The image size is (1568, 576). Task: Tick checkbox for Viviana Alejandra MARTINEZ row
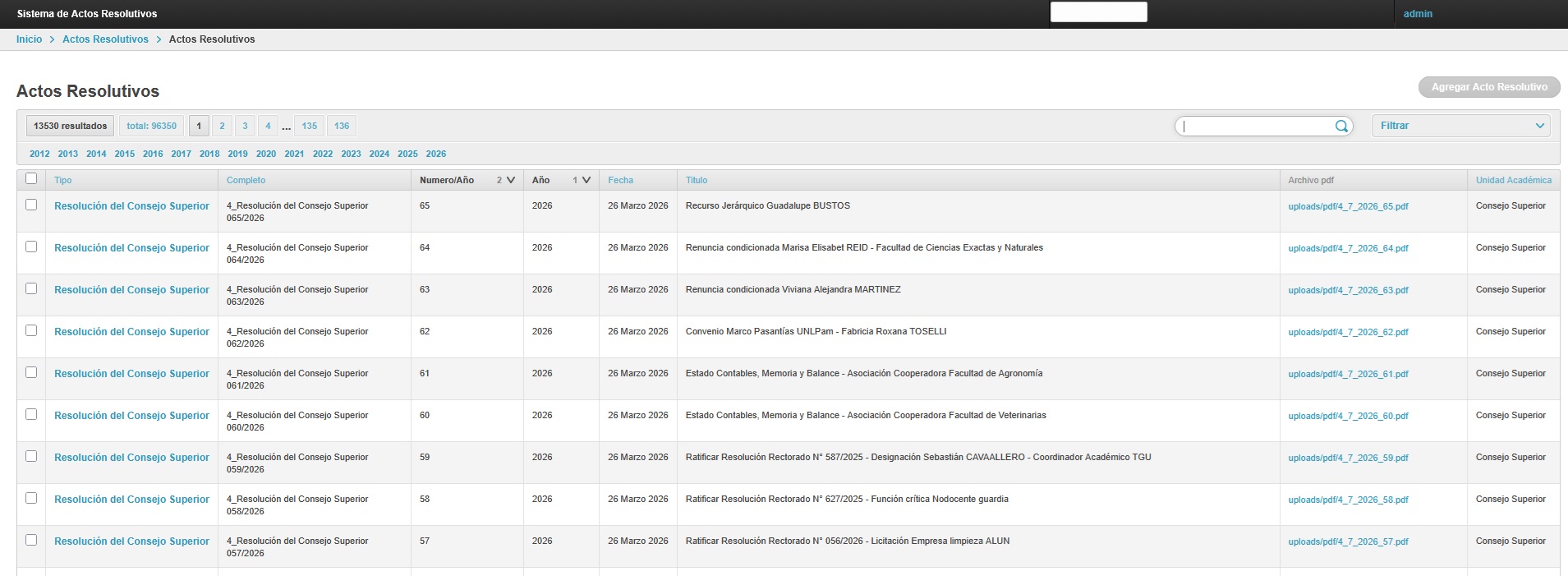click(x=31, y=289)
